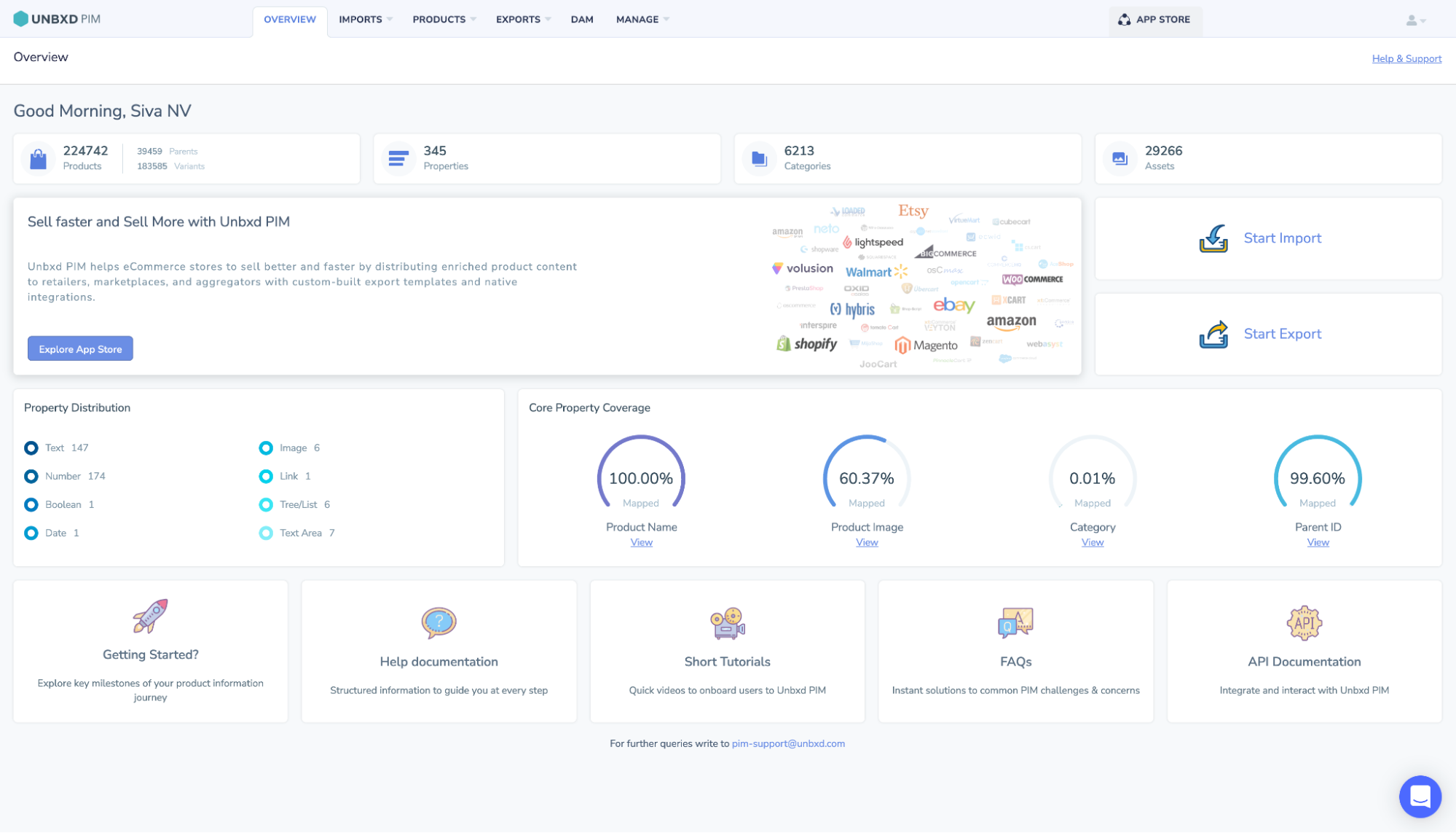Select the Text property radio button
This screenshot has height=833, width=1456.
point(31,447)
